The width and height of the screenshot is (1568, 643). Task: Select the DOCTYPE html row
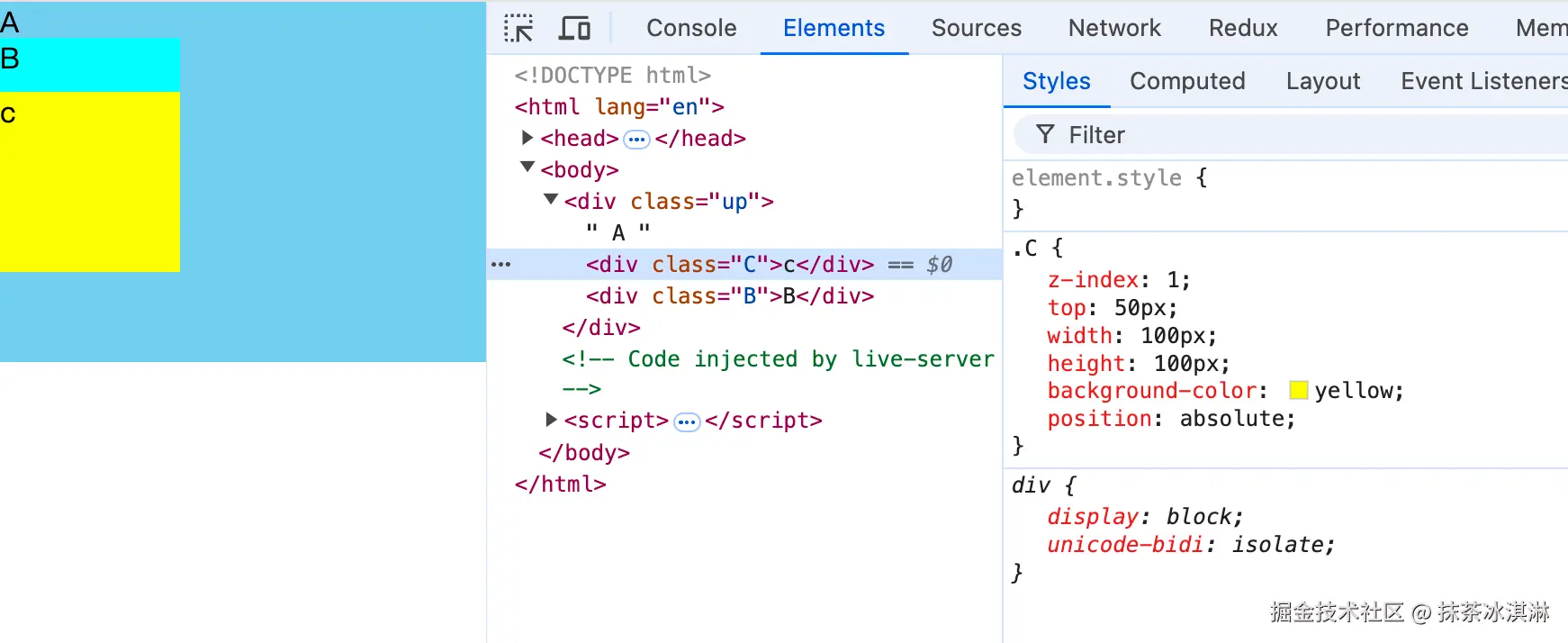click(613, 75)
